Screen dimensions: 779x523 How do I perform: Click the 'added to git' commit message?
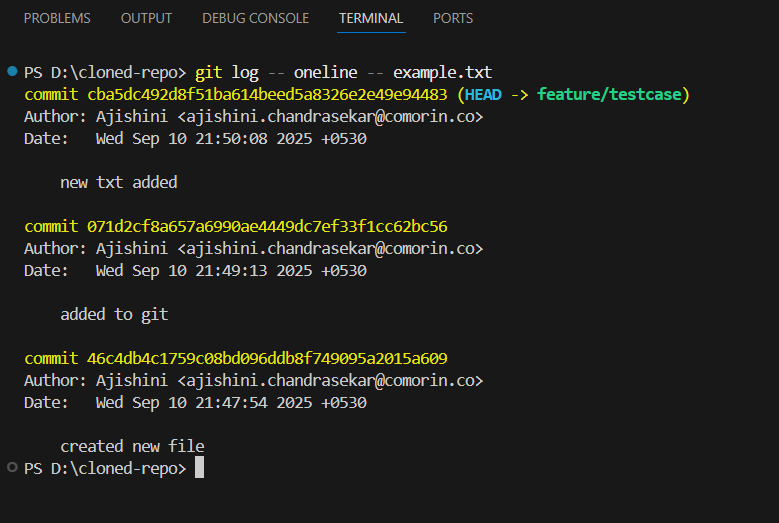(114, 314)
